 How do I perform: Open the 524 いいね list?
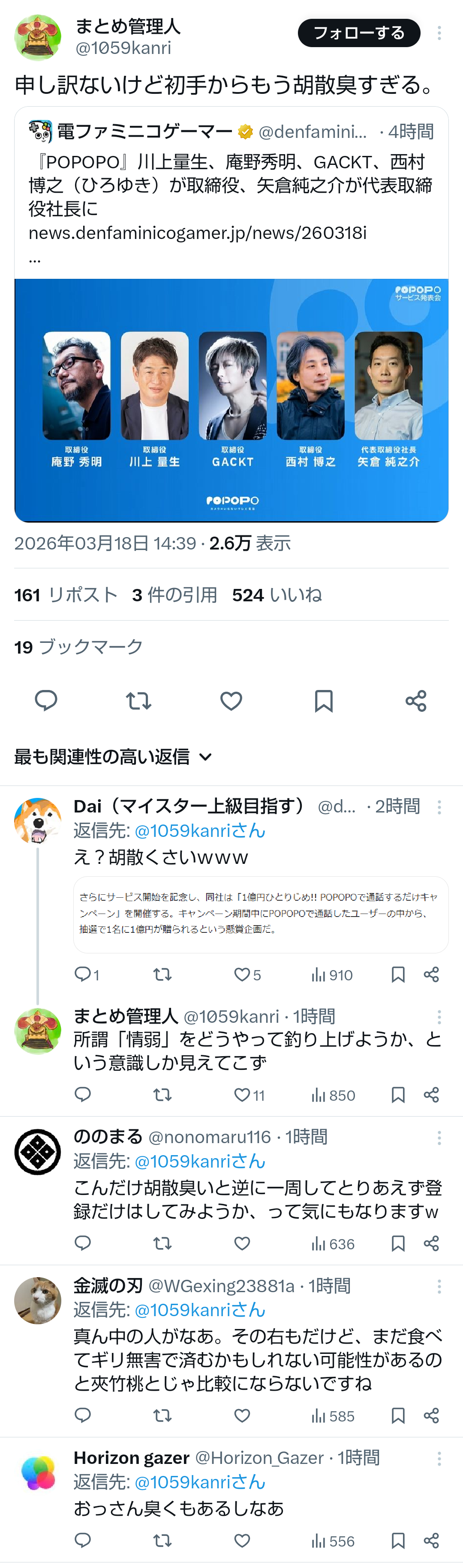277,595
